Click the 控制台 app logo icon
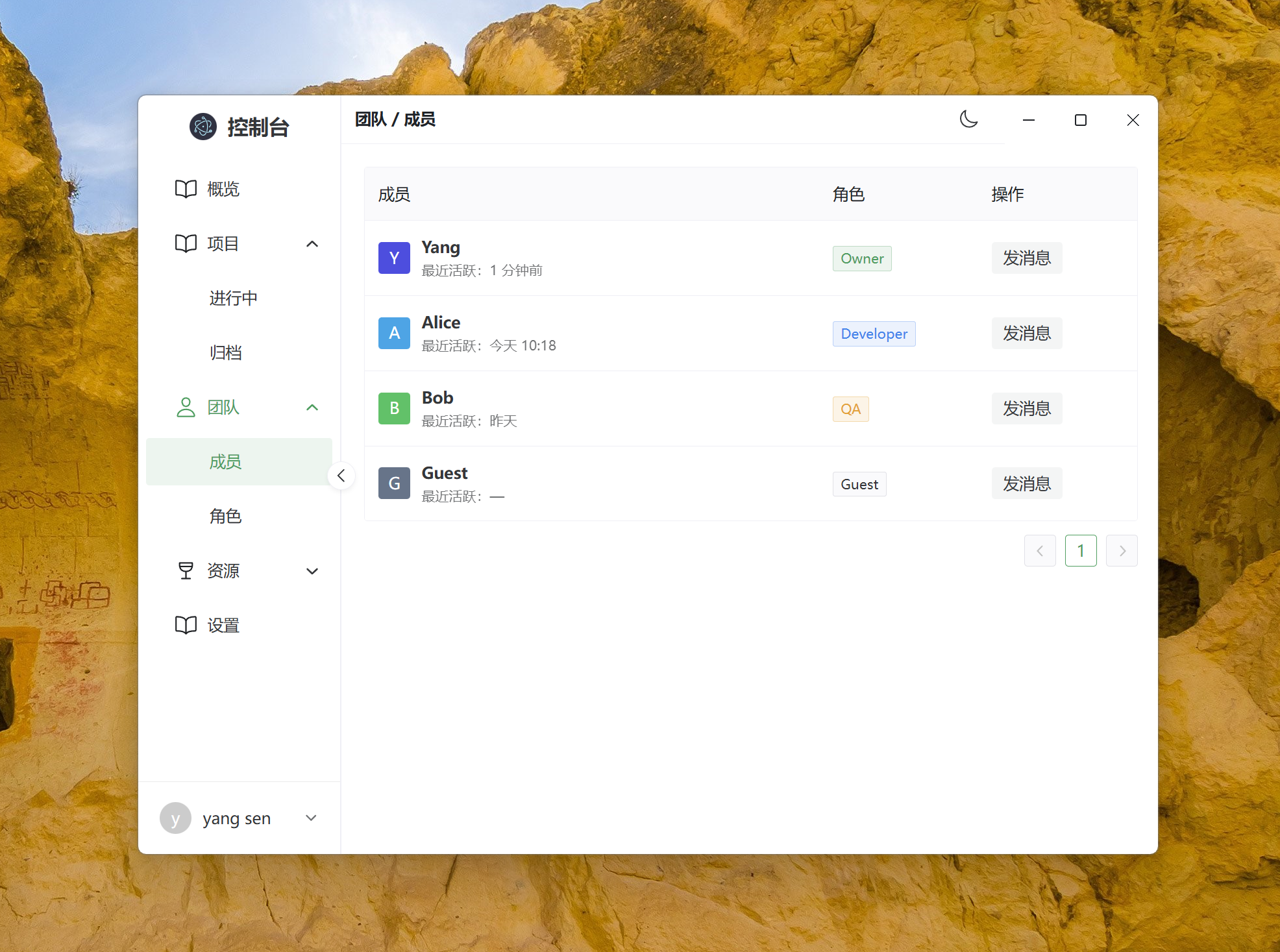The image size is (1280, 952). [x=203, y=127]
